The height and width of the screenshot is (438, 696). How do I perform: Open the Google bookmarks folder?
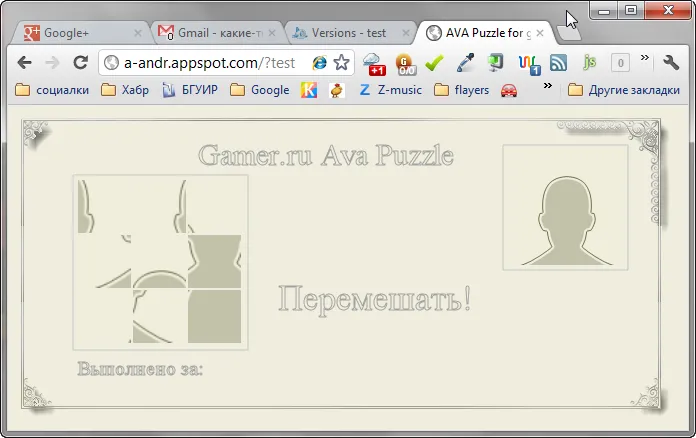pos(260,90)
